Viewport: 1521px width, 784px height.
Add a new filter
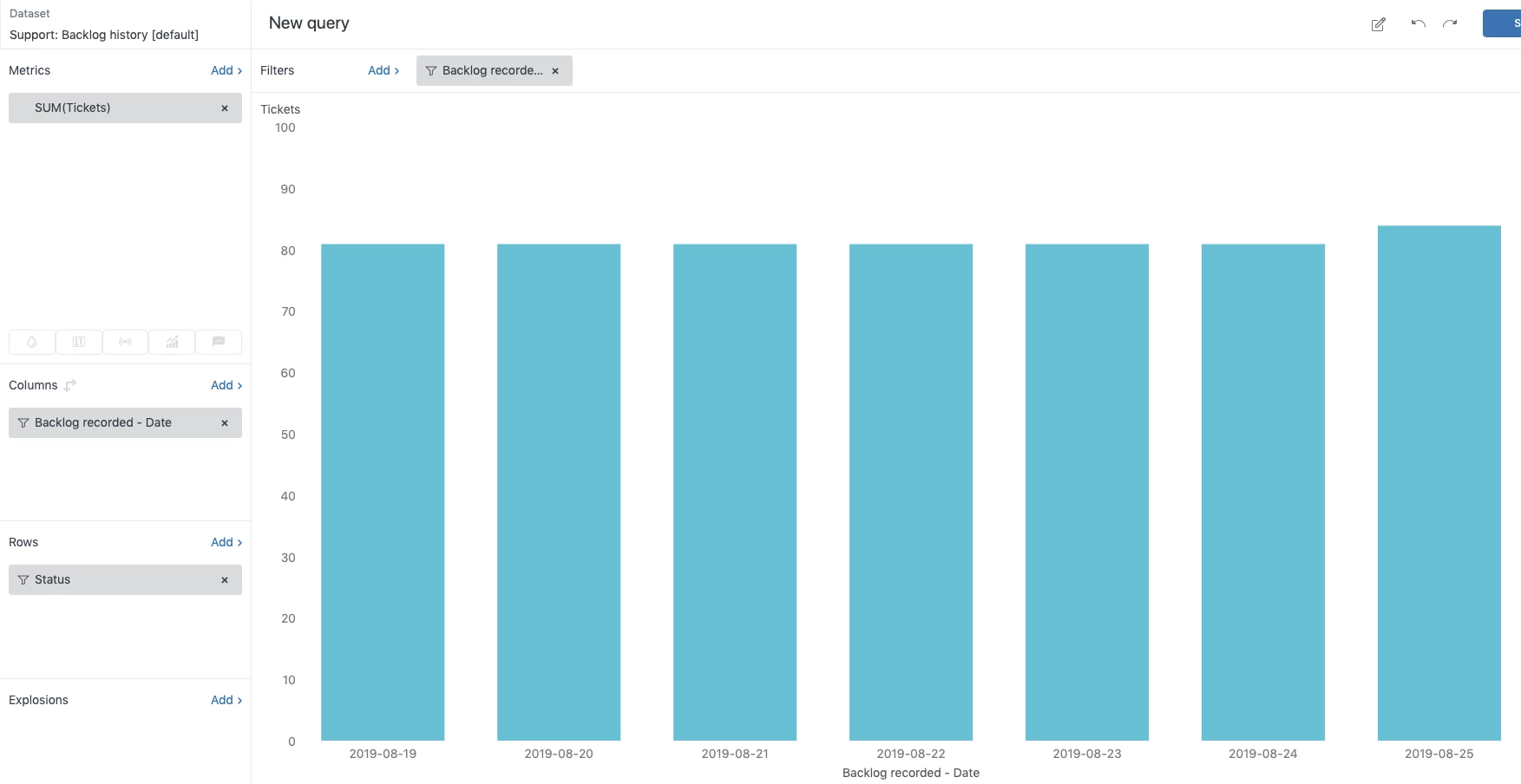[x=384, y=70]
